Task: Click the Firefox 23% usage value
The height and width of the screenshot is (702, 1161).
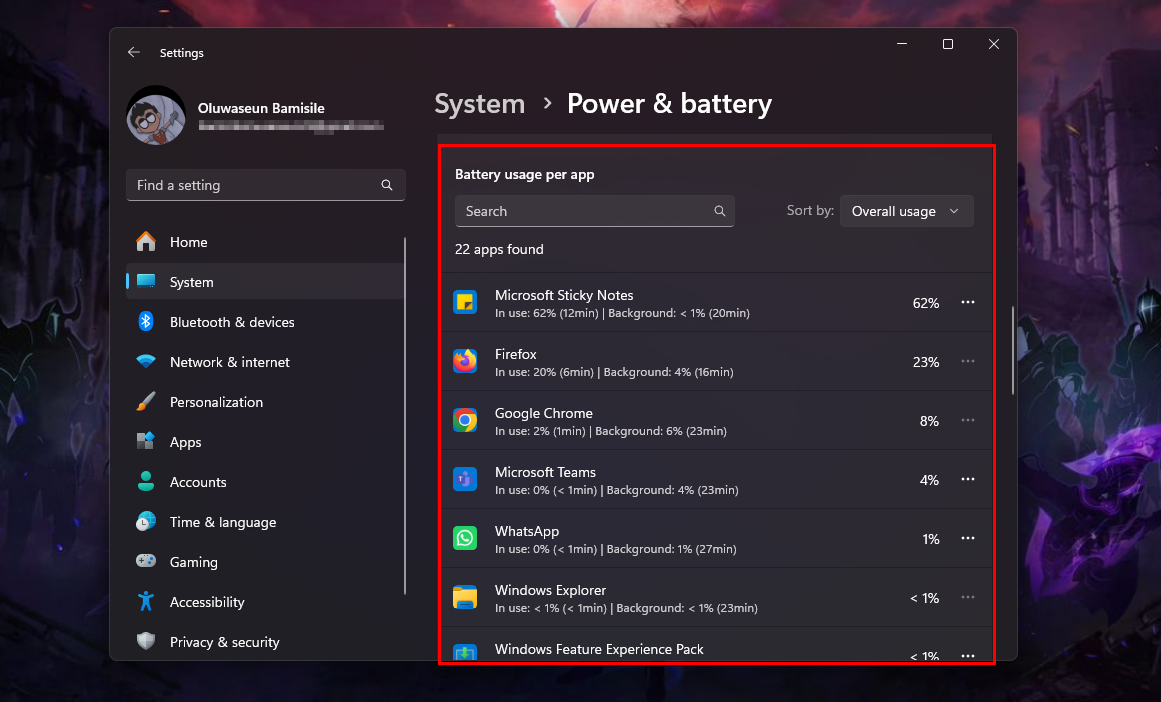Action: click(926, 362)
